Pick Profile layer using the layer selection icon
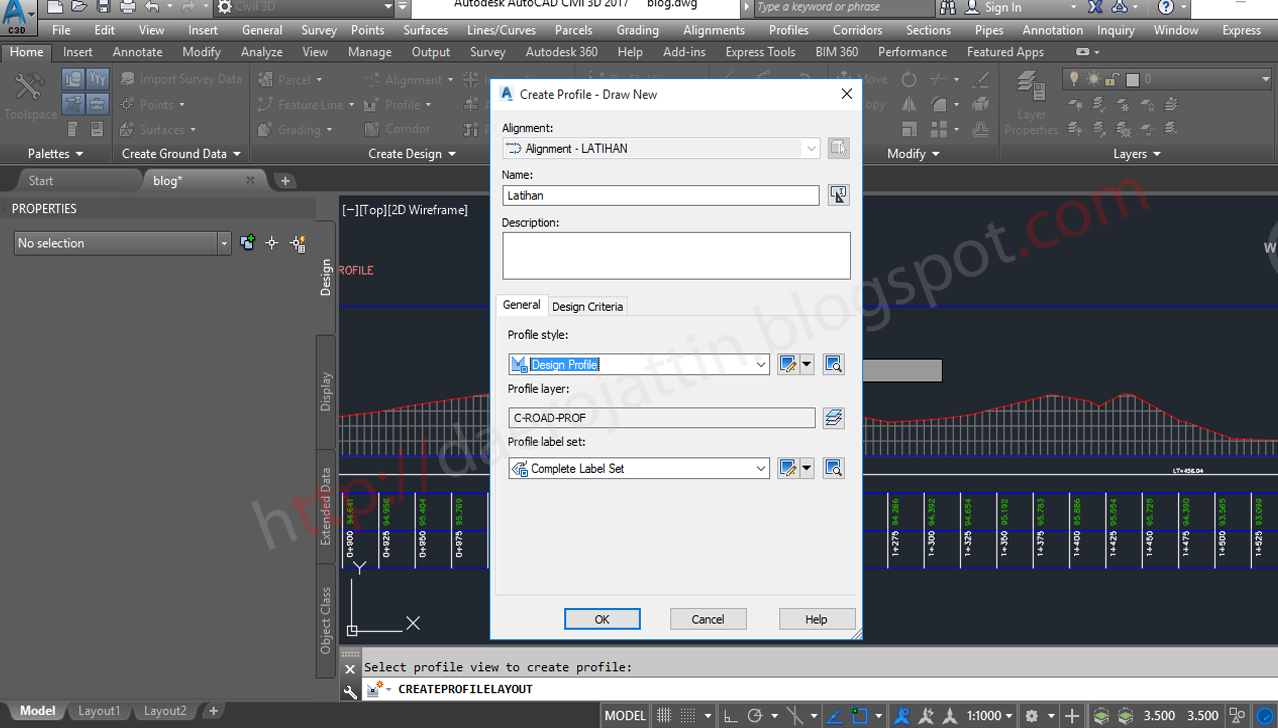The height and width of the screenshot is (728, 1278). click(x=834, y=418)
